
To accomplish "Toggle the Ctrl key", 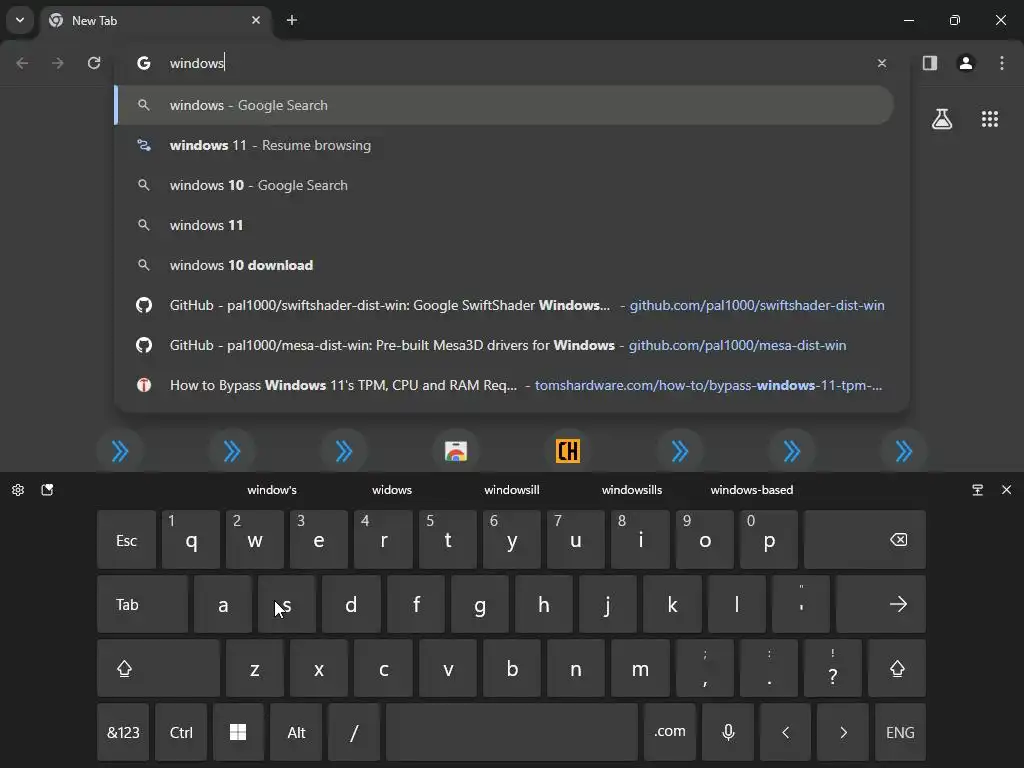I will point(182,732).
